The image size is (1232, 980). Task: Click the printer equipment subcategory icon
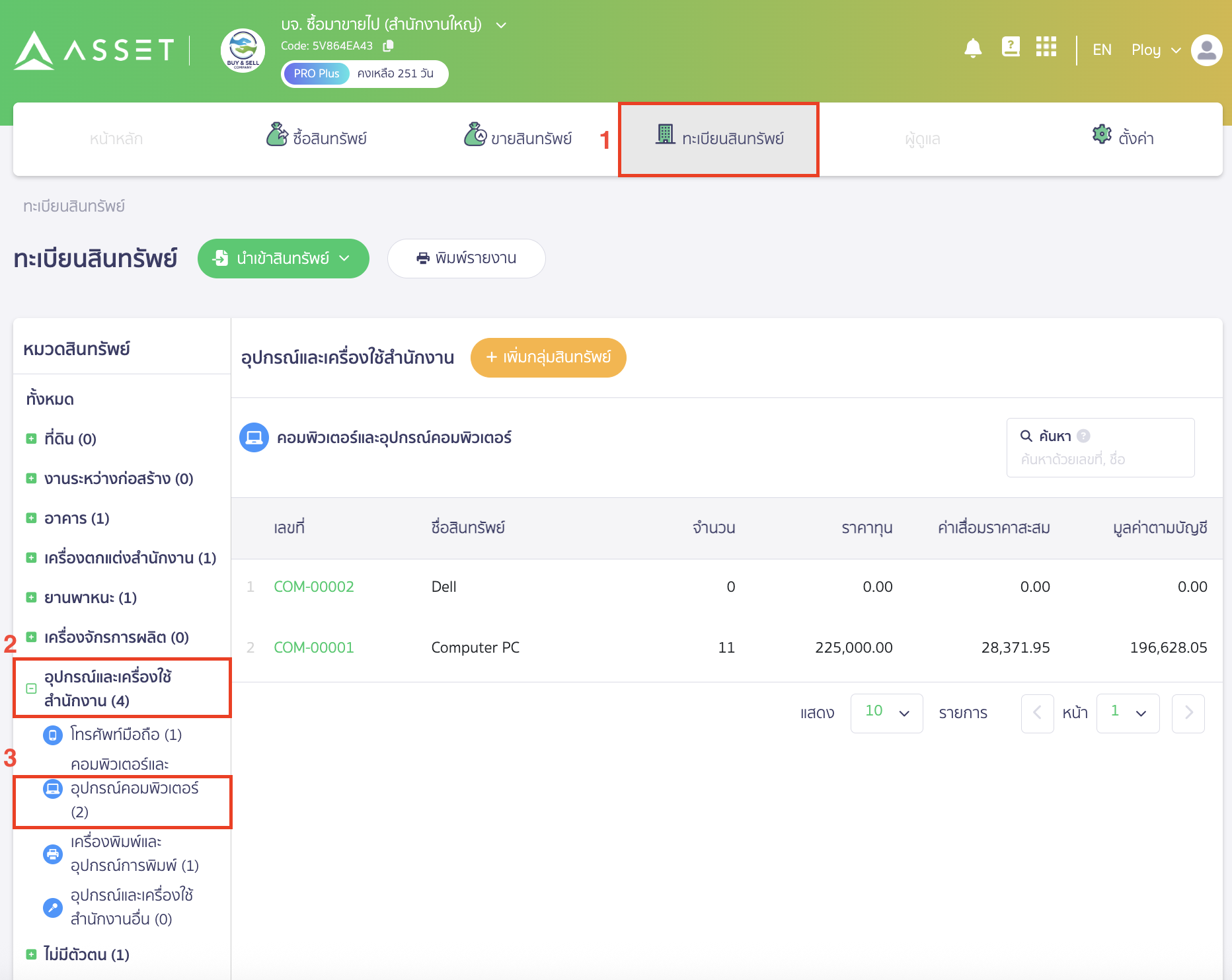tap(52, 854)
